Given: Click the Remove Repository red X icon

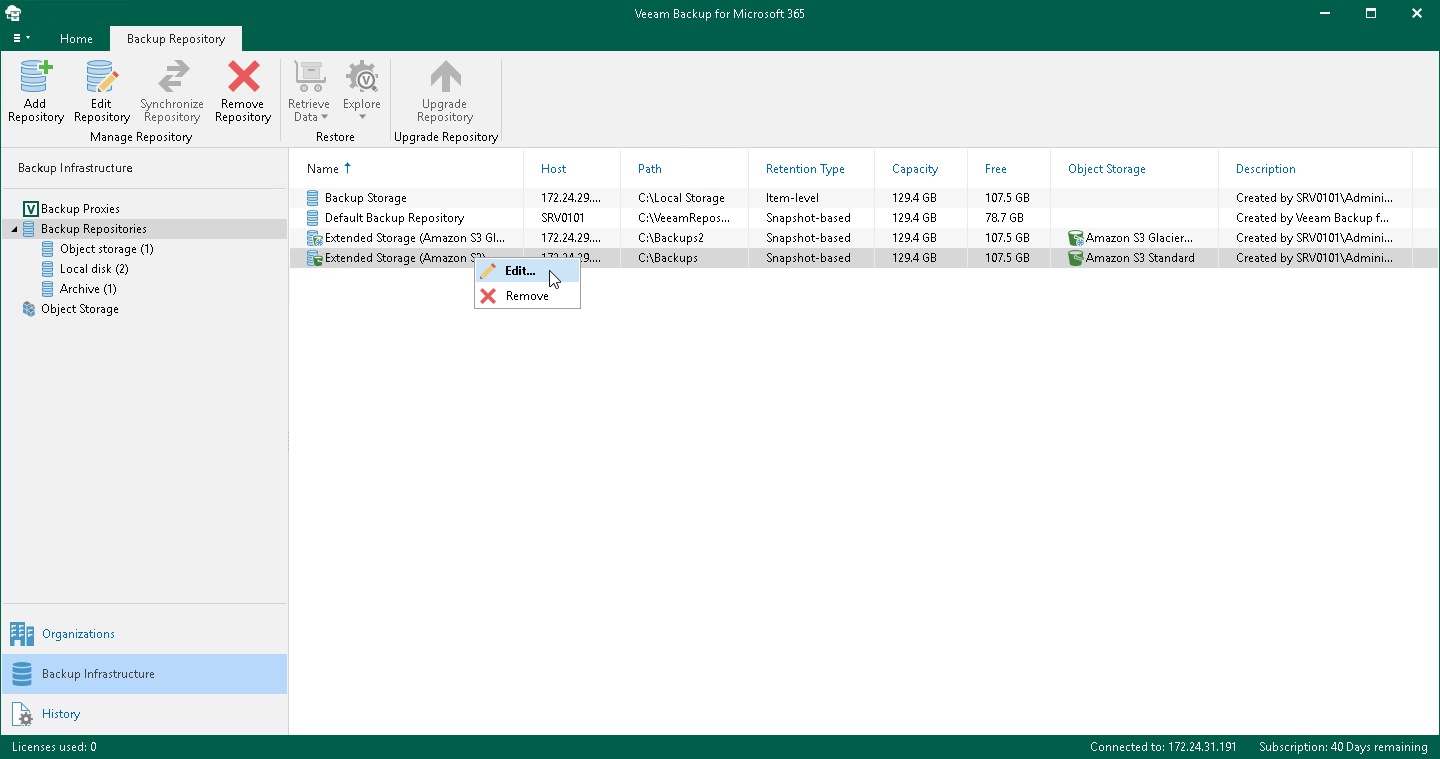Looking at the screenshot, I should [243, 77].
